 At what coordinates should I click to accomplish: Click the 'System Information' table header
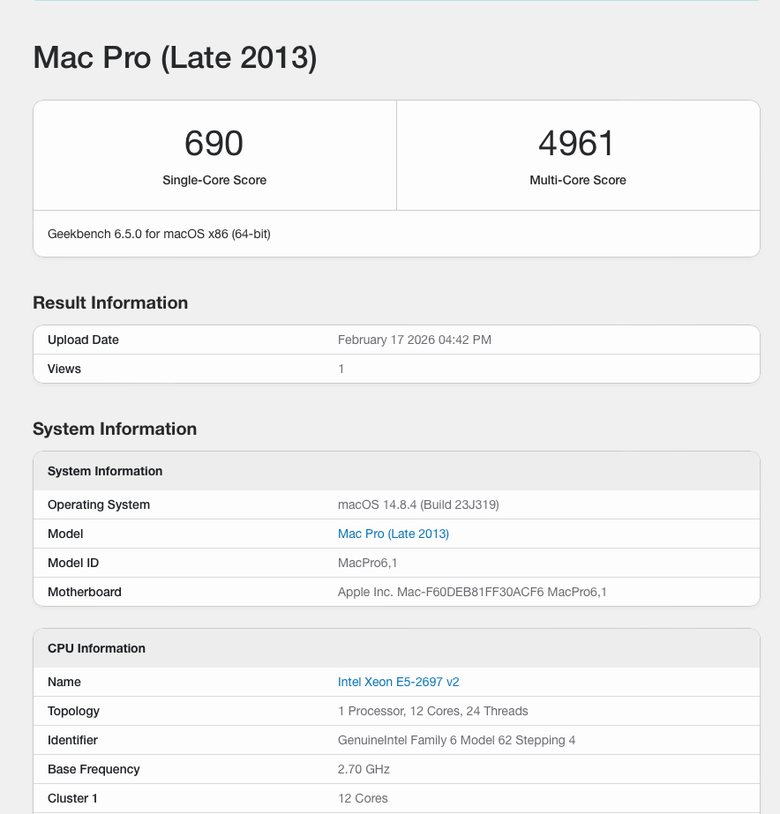point(105,471)
